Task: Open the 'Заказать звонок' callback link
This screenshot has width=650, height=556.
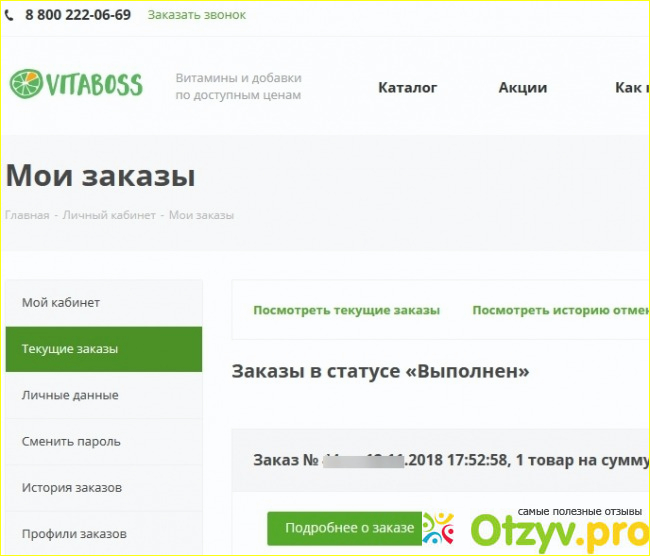Action: tap(196, 15)
